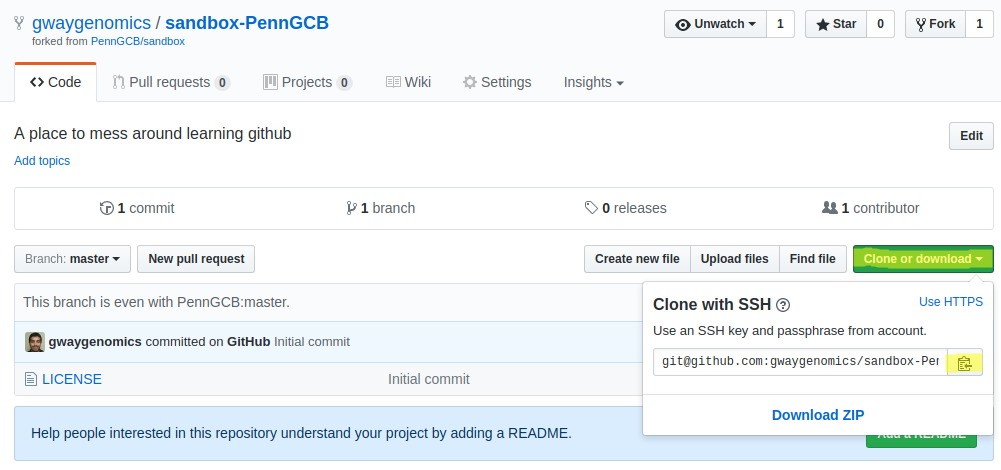View the 1 commit history

coord(137,208)
